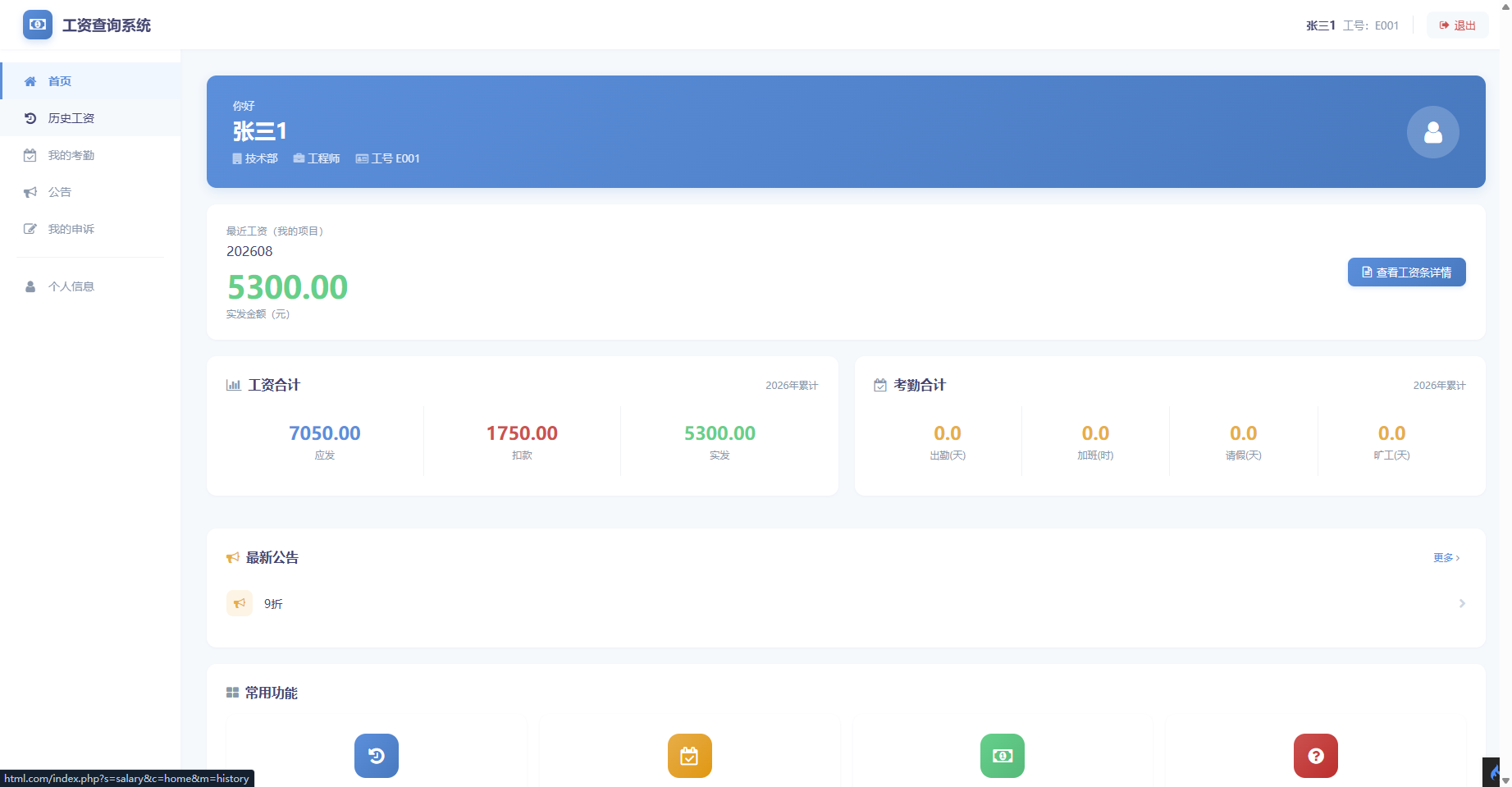This screenshot has width=1512, height=787.
Task: Click the history clock icon beside 历史工资
Action: click(30, 118)
